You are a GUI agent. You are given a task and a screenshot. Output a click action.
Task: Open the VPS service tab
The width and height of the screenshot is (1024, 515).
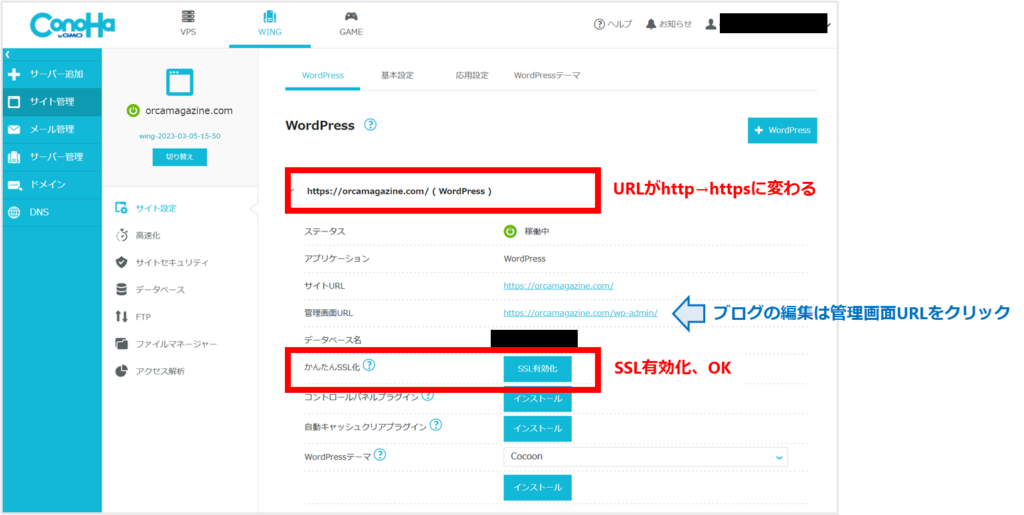click(188, 23)
